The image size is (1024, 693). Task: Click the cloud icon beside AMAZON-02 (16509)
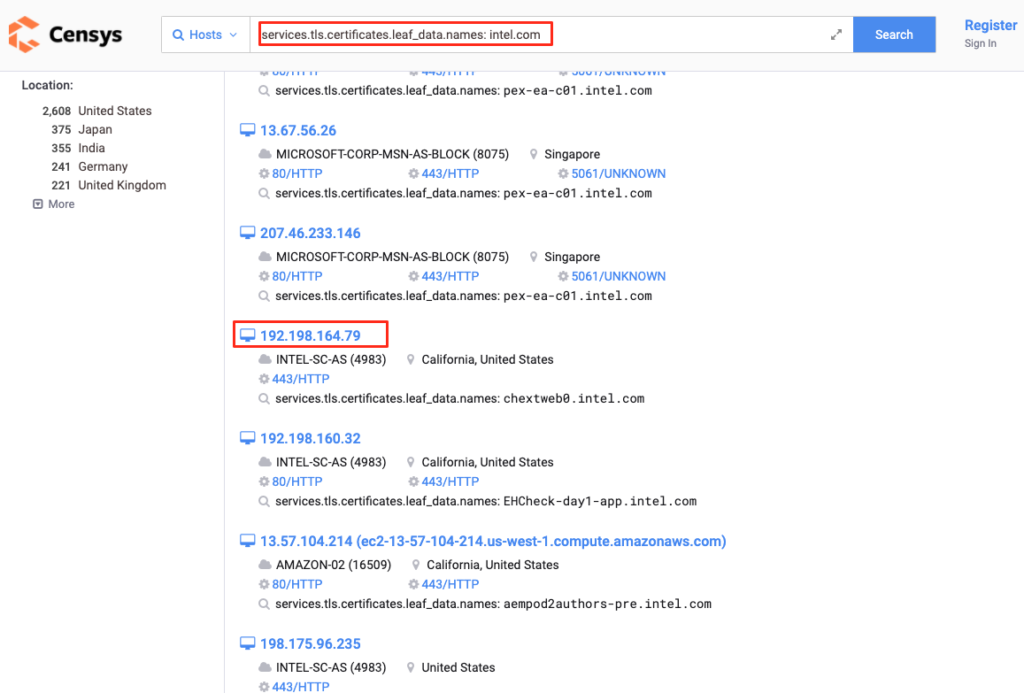click(264, 564)
